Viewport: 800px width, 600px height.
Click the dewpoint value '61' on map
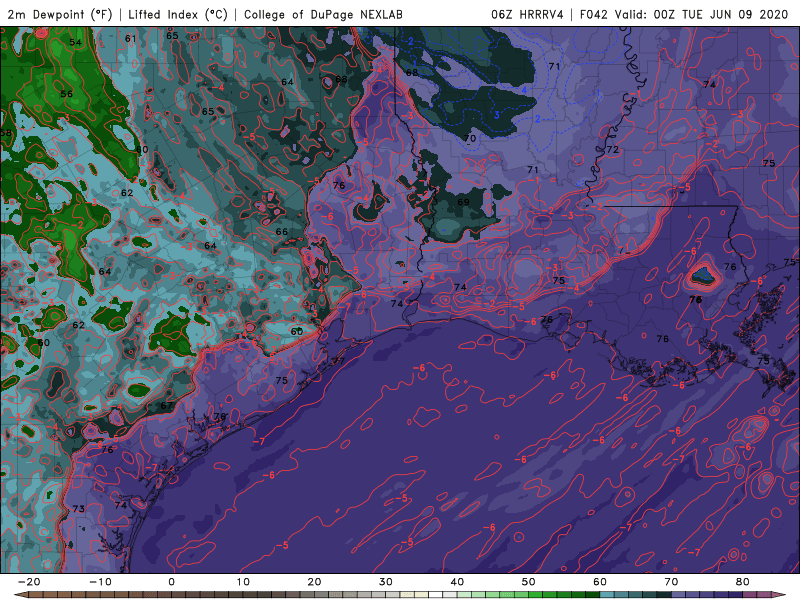pos(131,38)
